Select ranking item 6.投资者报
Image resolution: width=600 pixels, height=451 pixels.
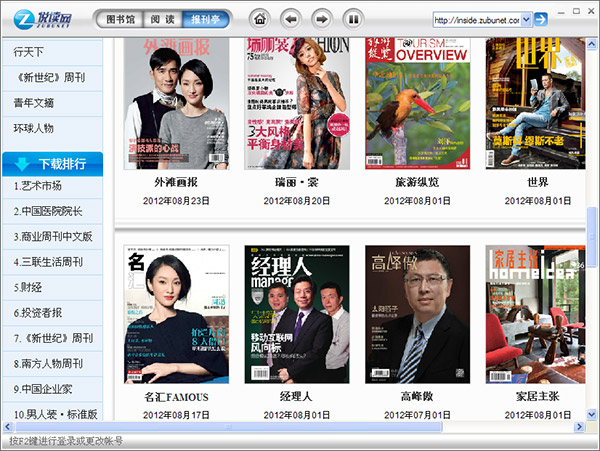(52, 313)
